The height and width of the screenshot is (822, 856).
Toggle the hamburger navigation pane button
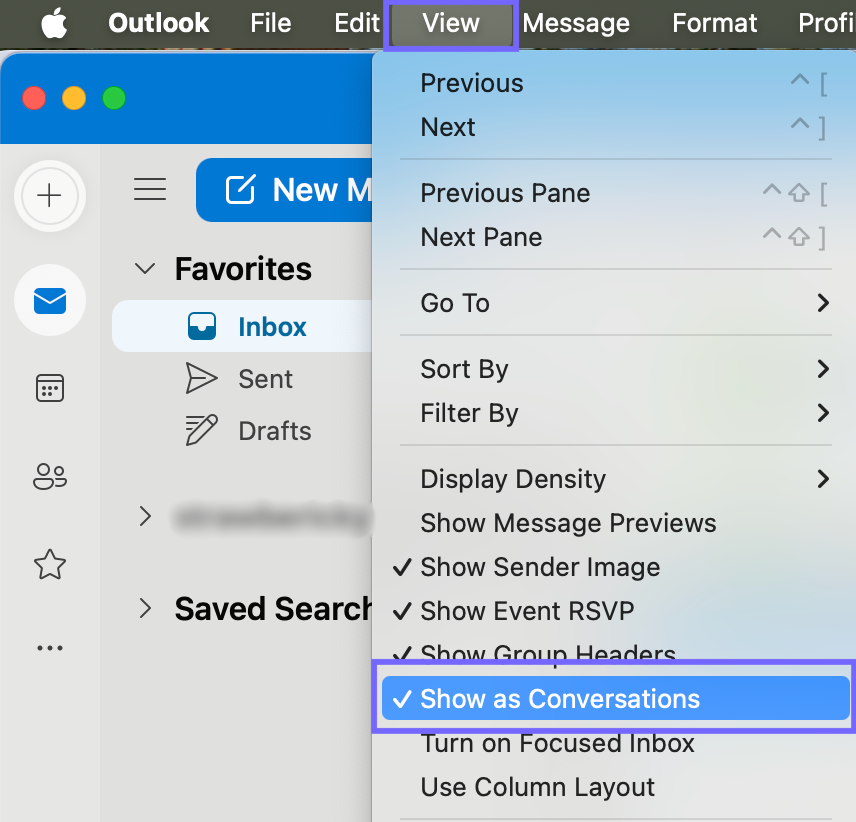coord(150,189)
